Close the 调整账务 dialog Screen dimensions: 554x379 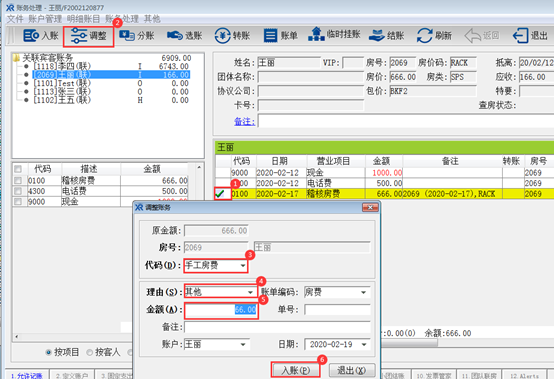370,207
